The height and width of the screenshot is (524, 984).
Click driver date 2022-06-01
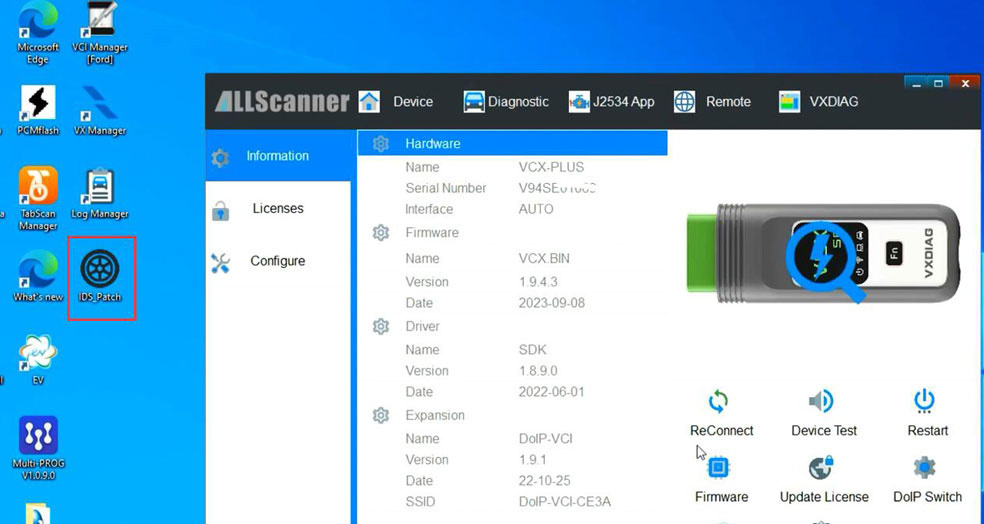tap(552, 392)
